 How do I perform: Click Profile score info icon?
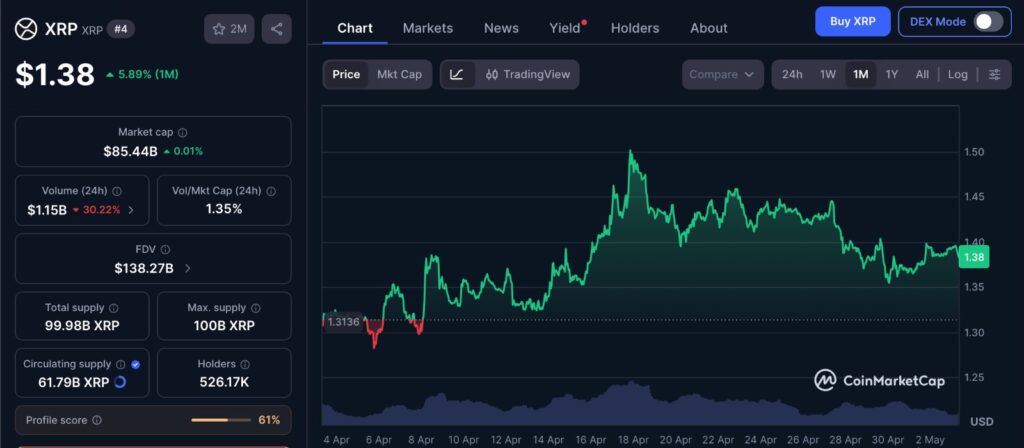[97, 421]
